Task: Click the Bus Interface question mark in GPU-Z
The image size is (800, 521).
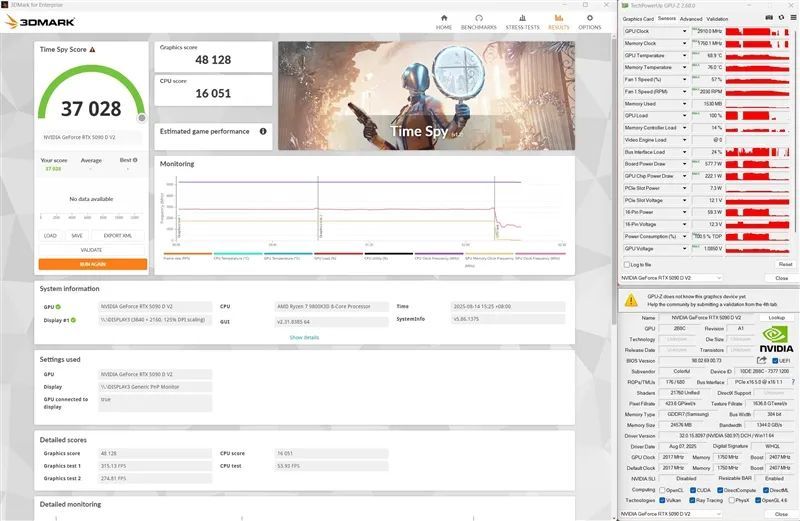Action: (x=793, y=382)
